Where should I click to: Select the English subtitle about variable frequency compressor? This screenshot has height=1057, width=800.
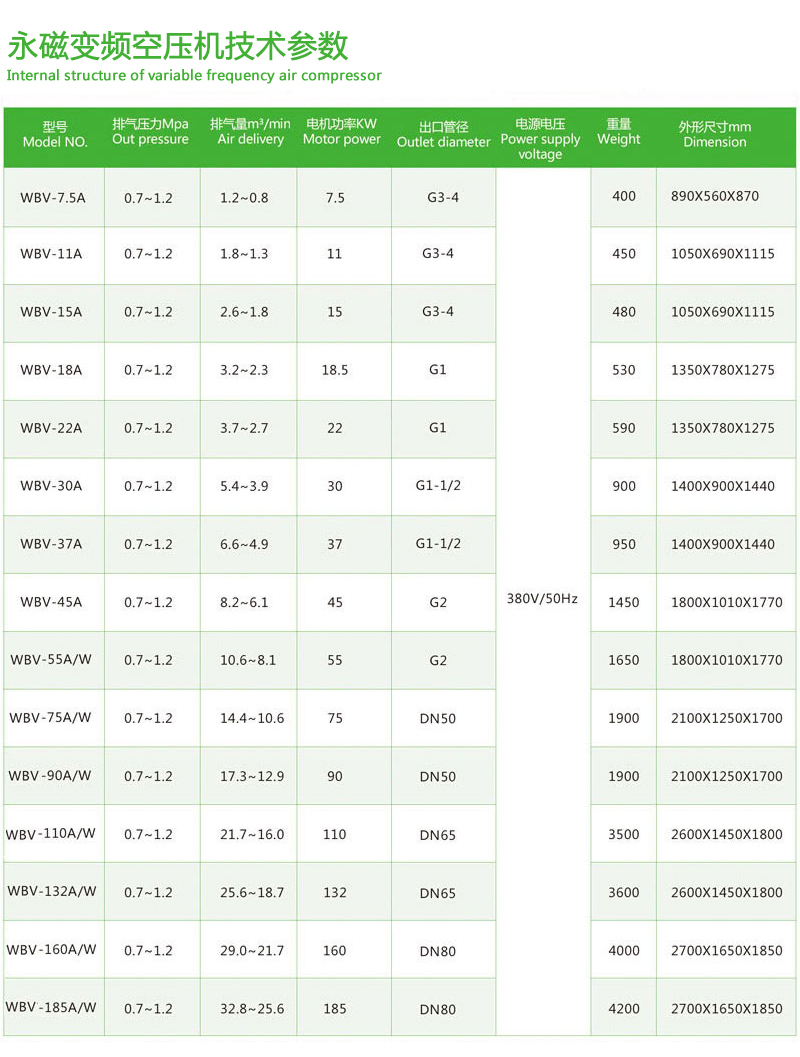(194, 75)
